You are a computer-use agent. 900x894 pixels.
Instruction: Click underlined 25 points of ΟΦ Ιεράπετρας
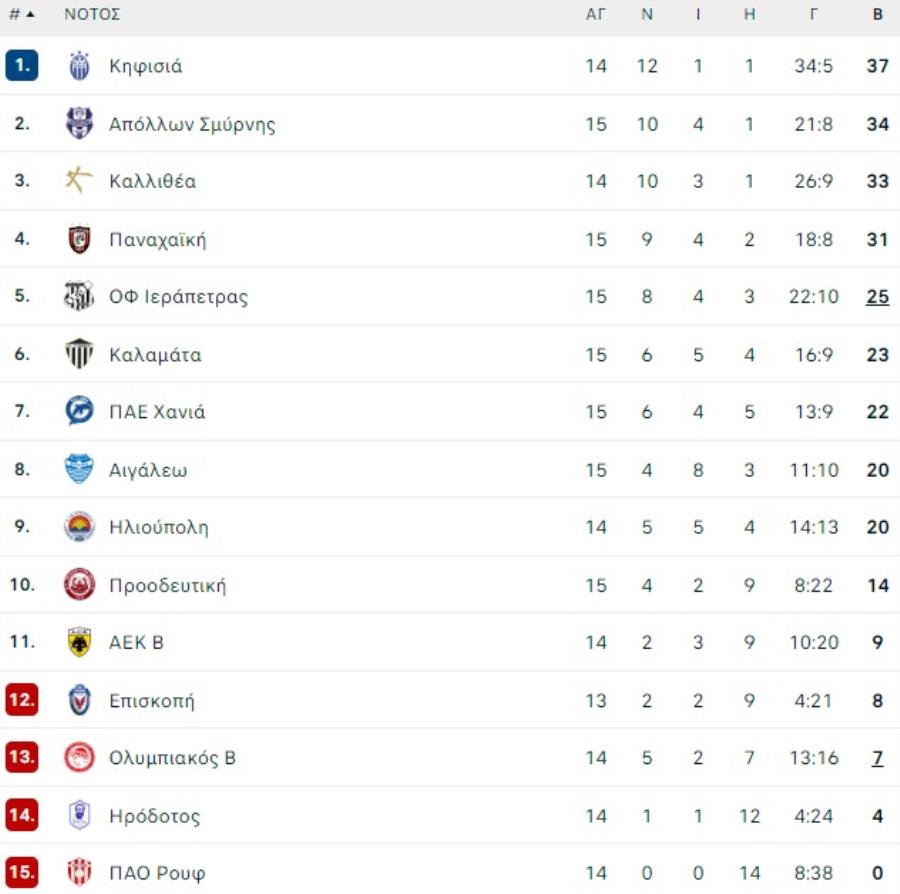[877, 297]
